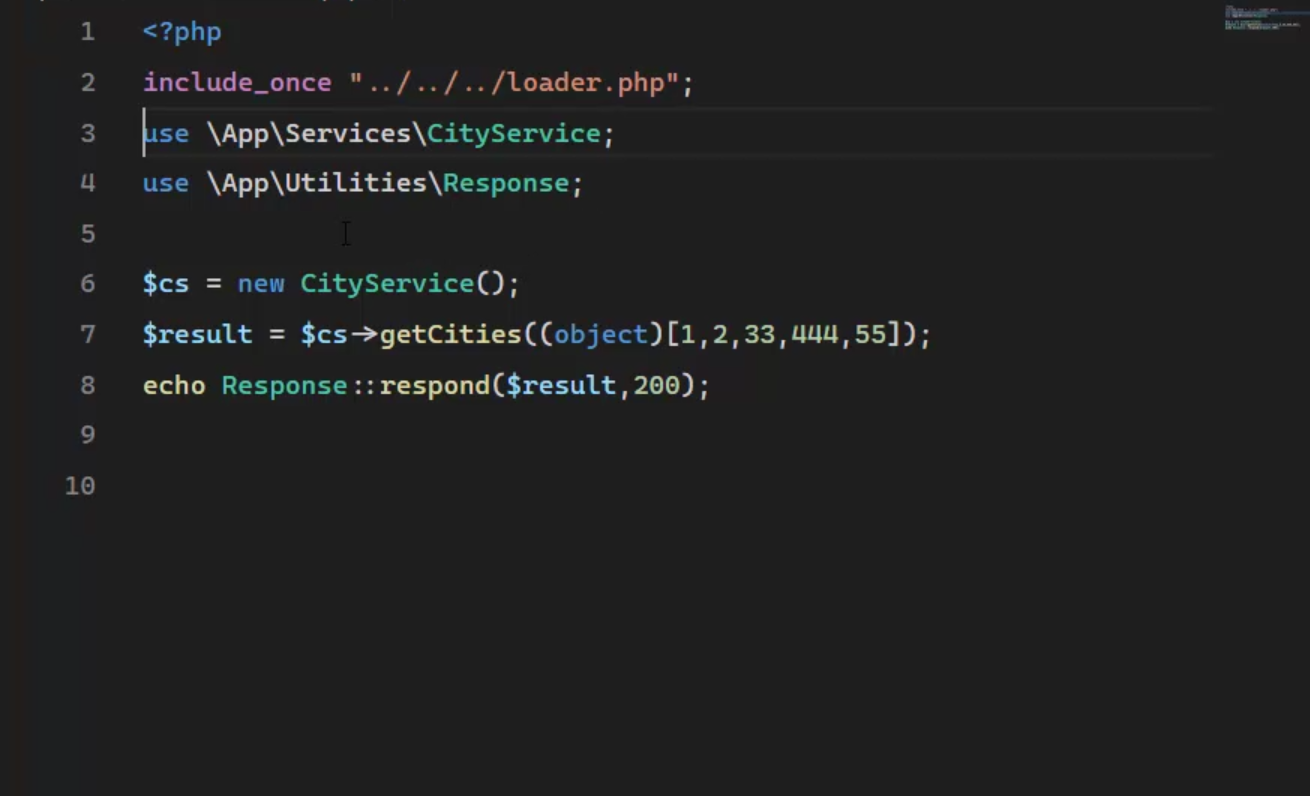Viewport: 1310px width, 796px height.
Task: Click line number 10 in the gutter
Action: (80, 486)
